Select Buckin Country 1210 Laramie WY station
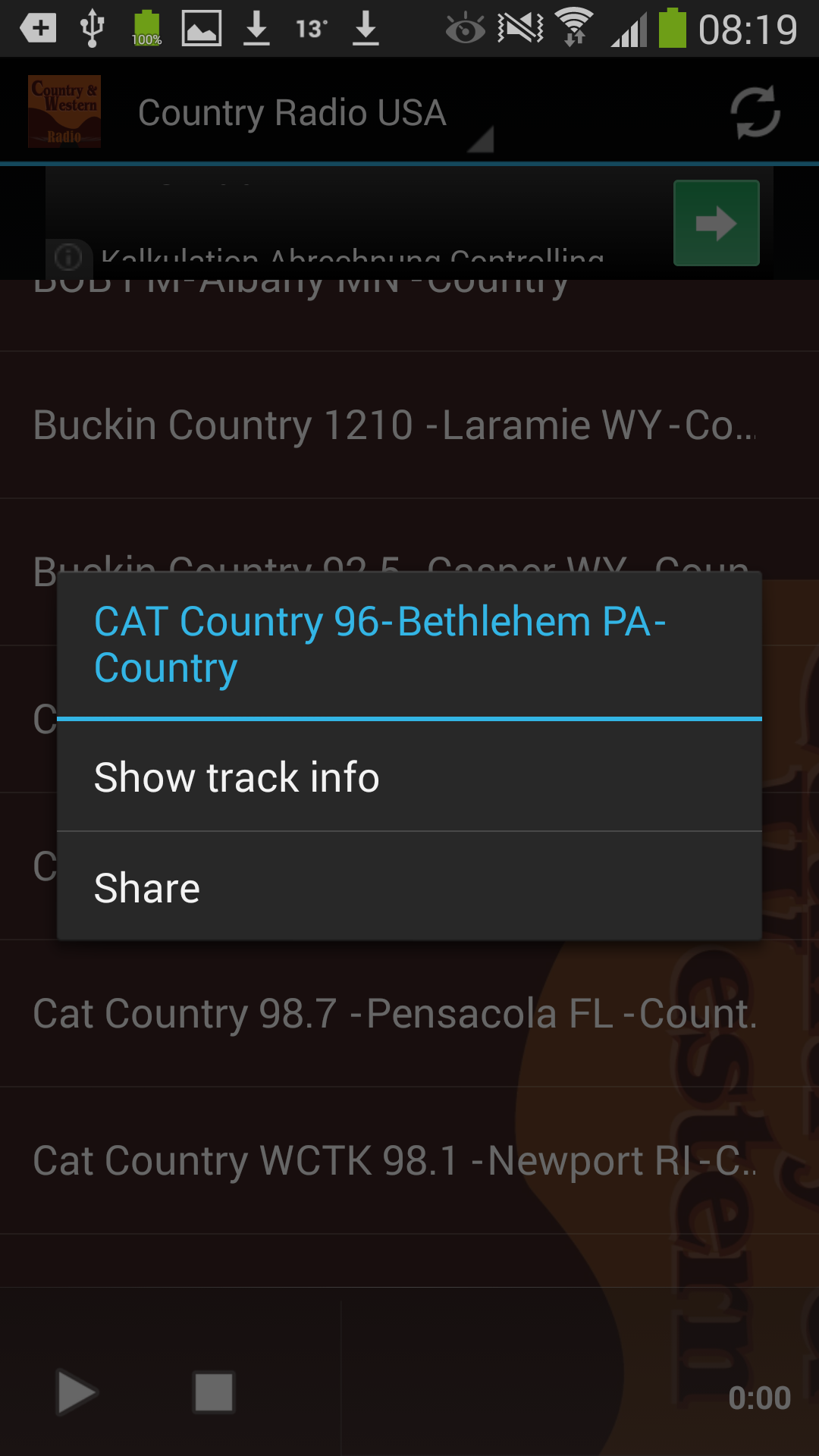The image size is (819, 1456). click(394, 425)
